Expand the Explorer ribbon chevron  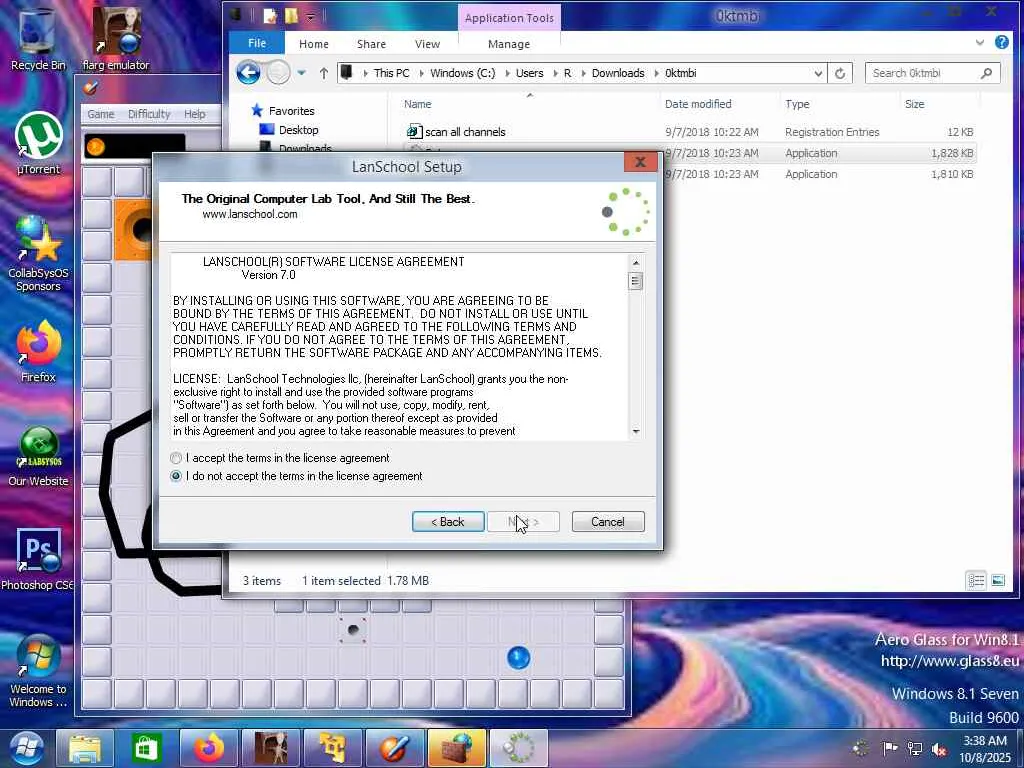click(x=980, y=43)
